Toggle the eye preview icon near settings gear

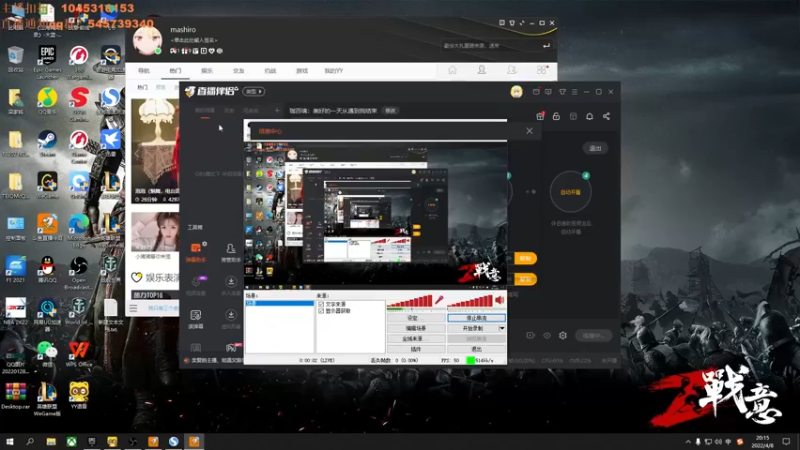[546, 335]
